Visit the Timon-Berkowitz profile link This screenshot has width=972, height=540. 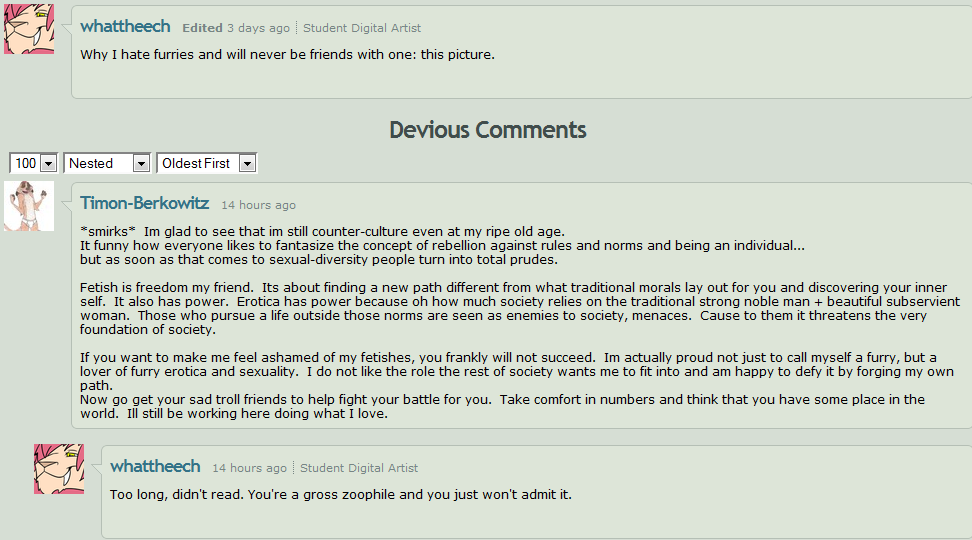click(144, 203)
